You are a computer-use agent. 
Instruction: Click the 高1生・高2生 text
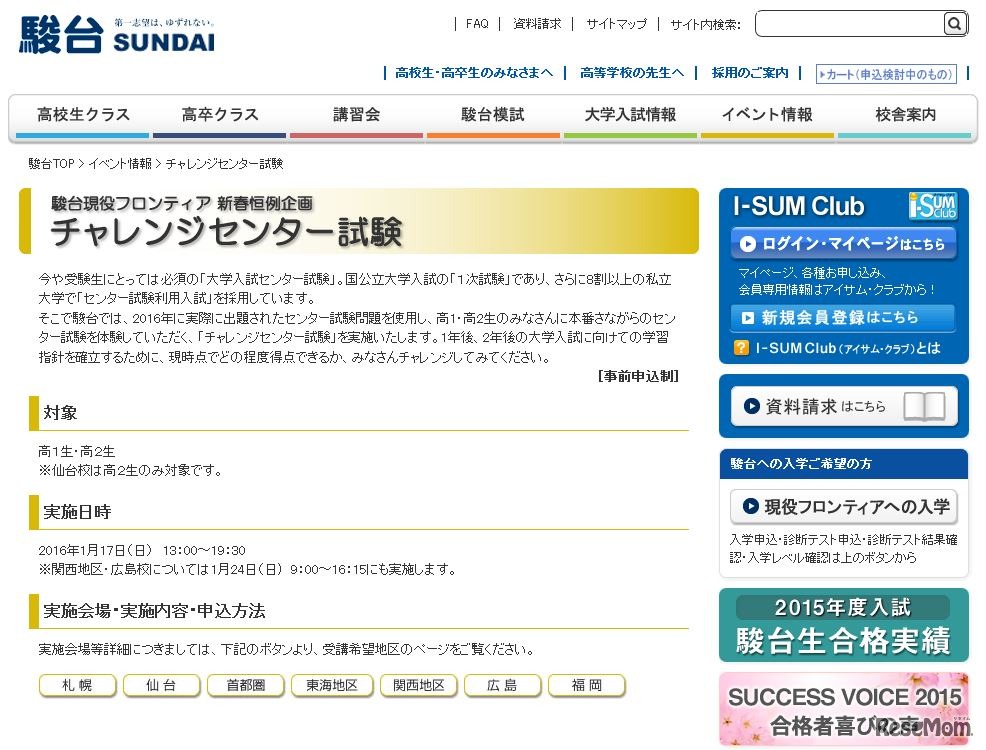(x=77, y=451)
